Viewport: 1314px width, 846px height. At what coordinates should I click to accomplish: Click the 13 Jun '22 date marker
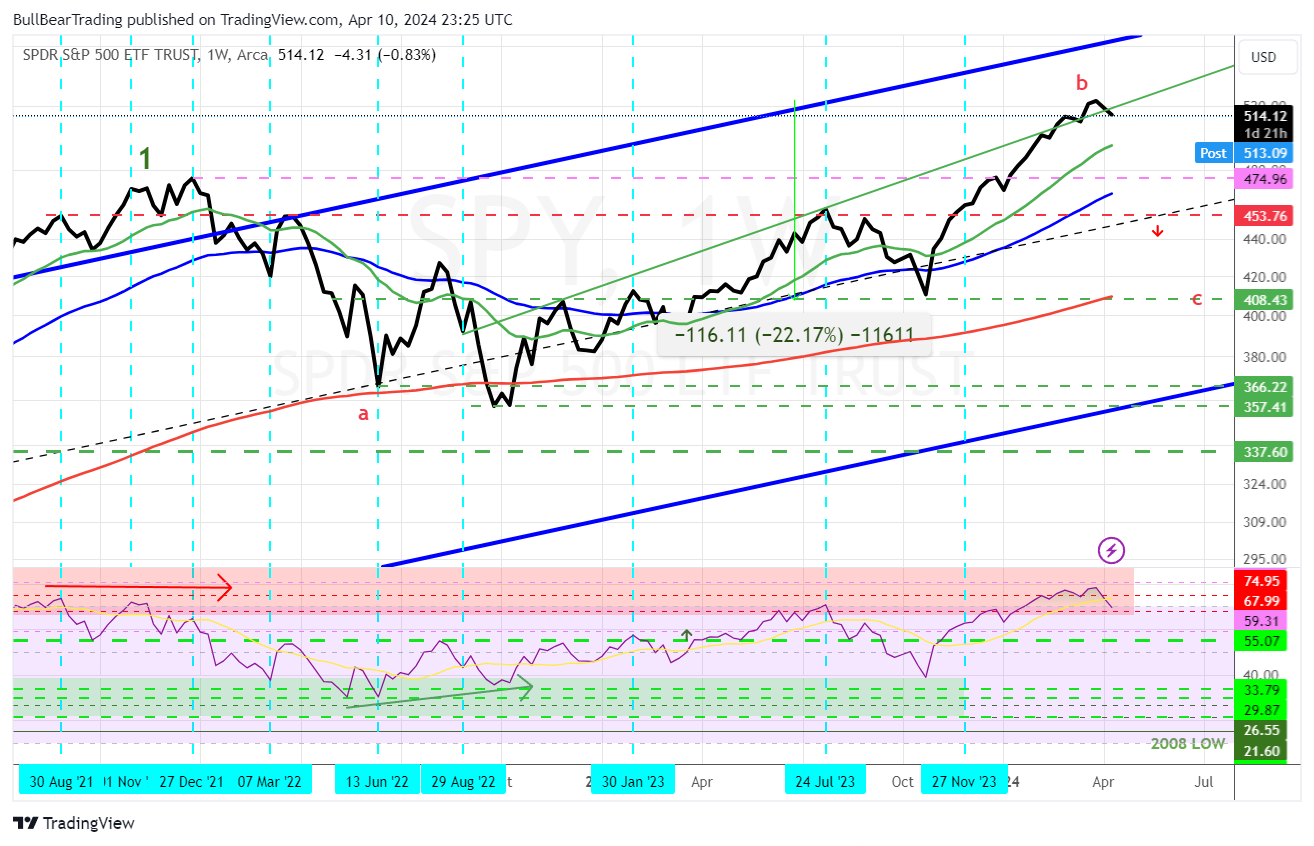(377, 782)
